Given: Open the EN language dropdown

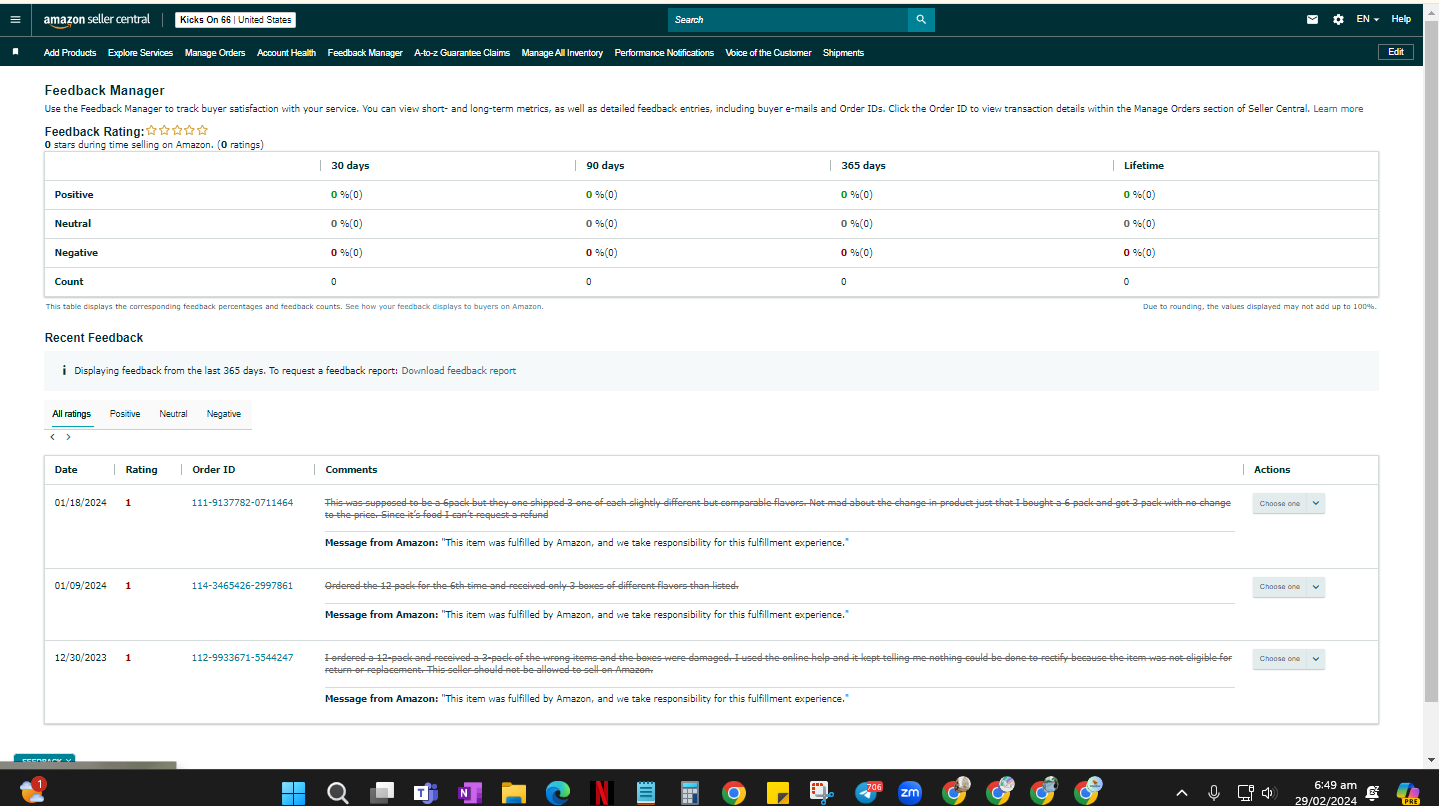Looking at the screenshot, I should pos(1367,19).
